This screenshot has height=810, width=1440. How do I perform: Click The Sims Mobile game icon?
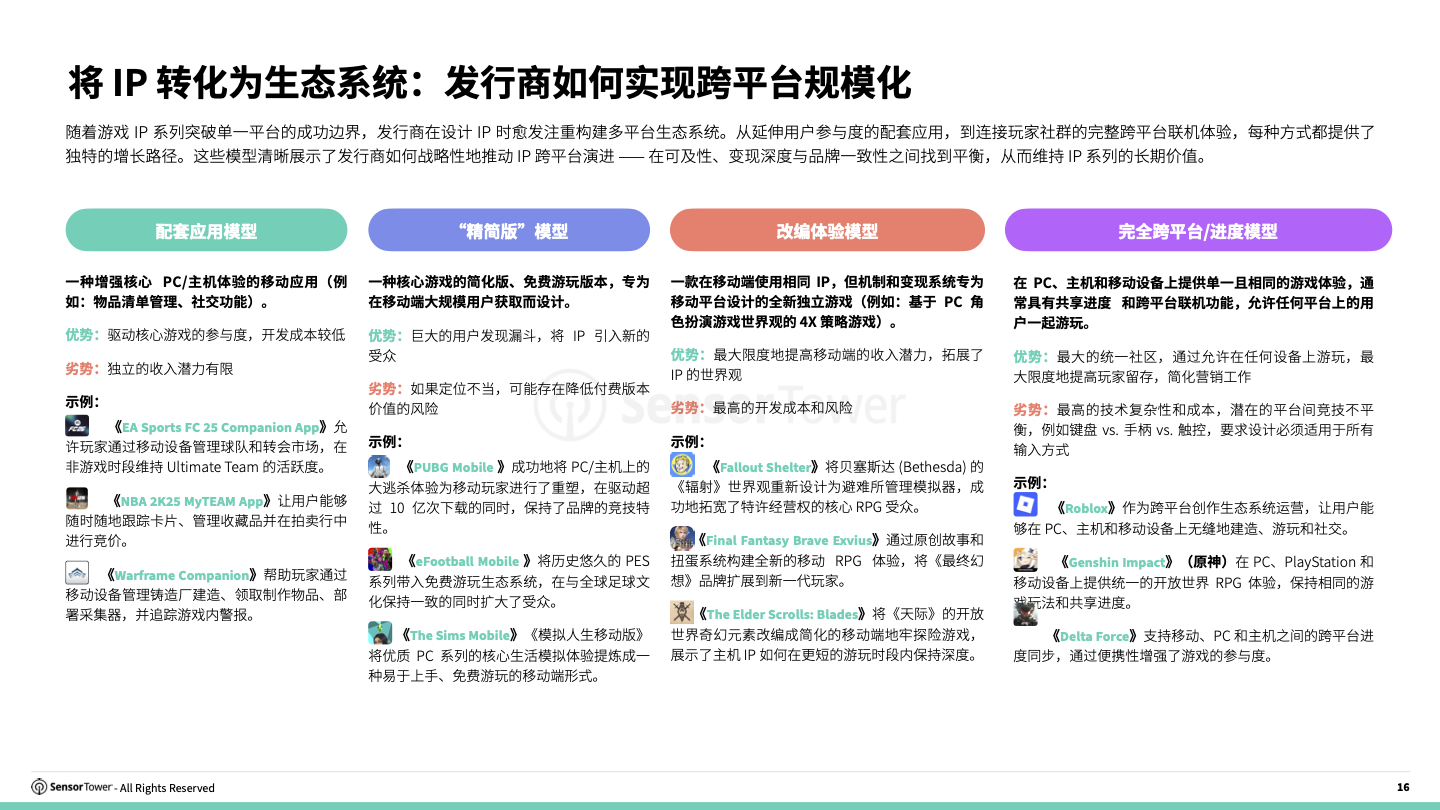click(x=380, y=632)
